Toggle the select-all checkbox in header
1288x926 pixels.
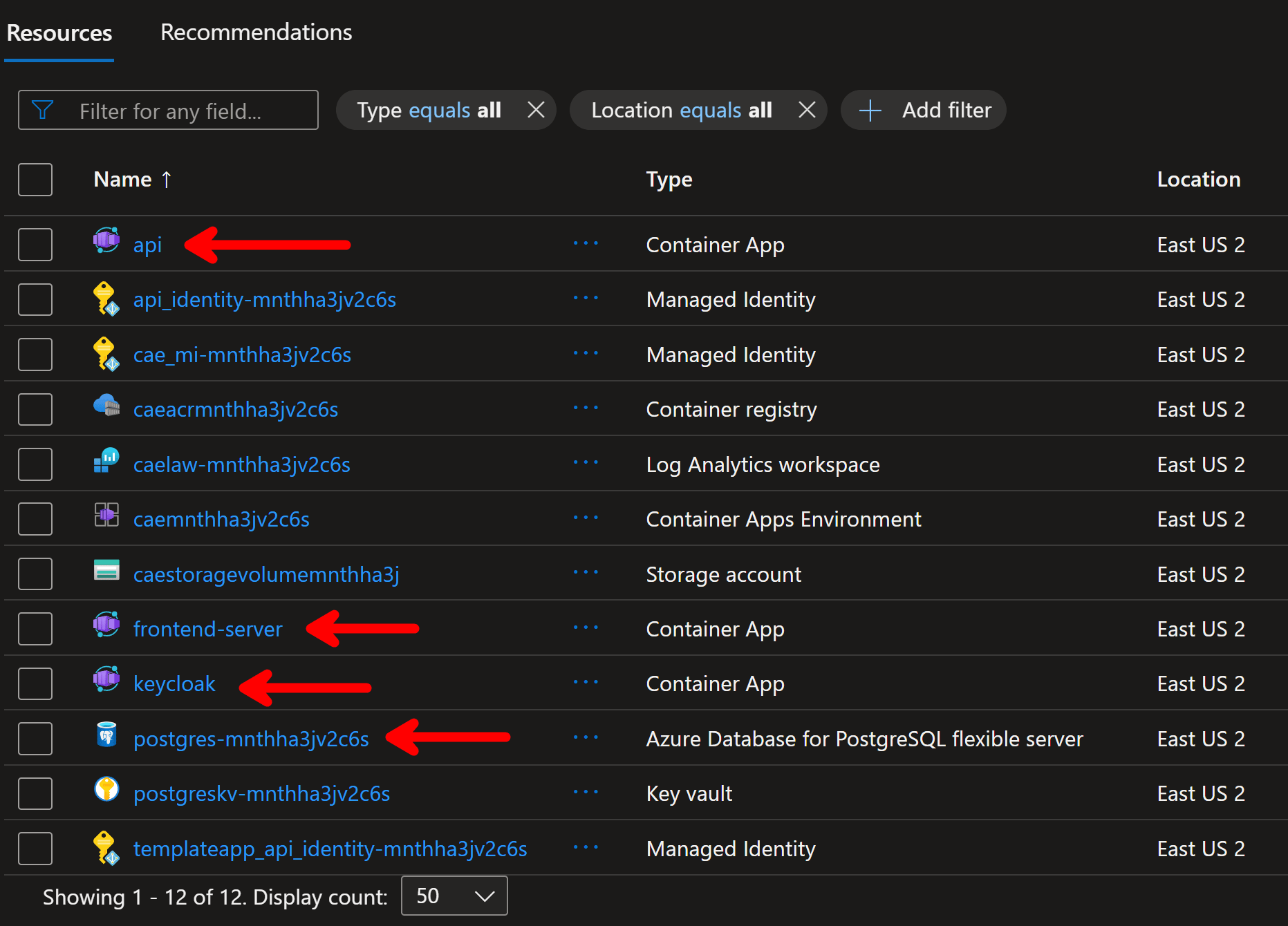click(35, 180)
